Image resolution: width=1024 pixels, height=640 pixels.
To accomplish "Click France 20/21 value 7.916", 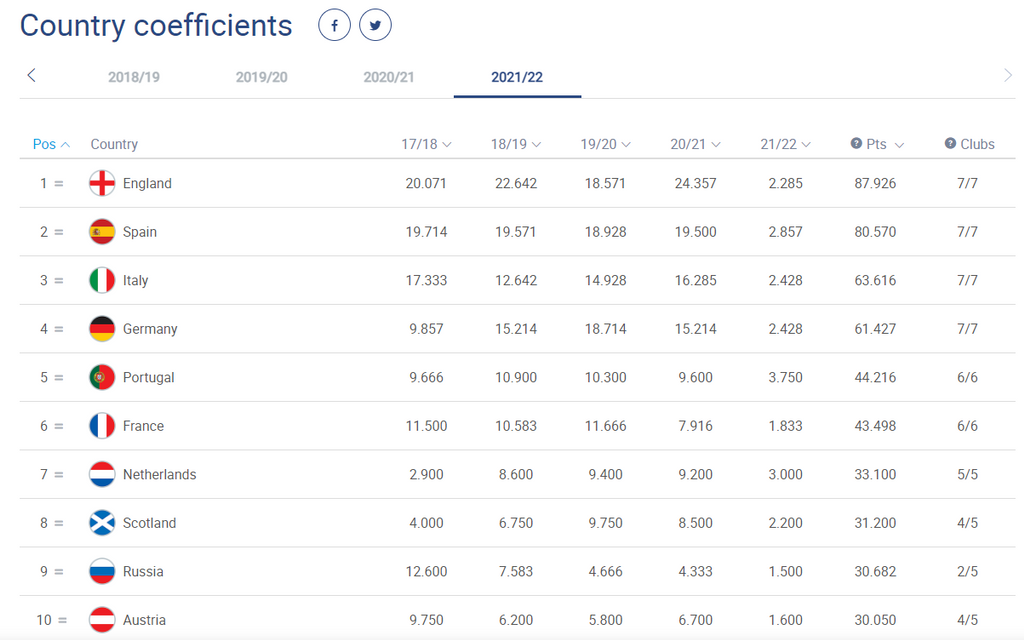I will click(x=696, y=426).
